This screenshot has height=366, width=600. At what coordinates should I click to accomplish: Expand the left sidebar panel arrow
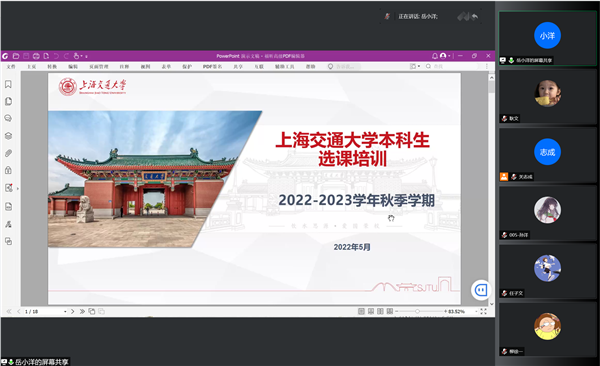tap(18, 188)
